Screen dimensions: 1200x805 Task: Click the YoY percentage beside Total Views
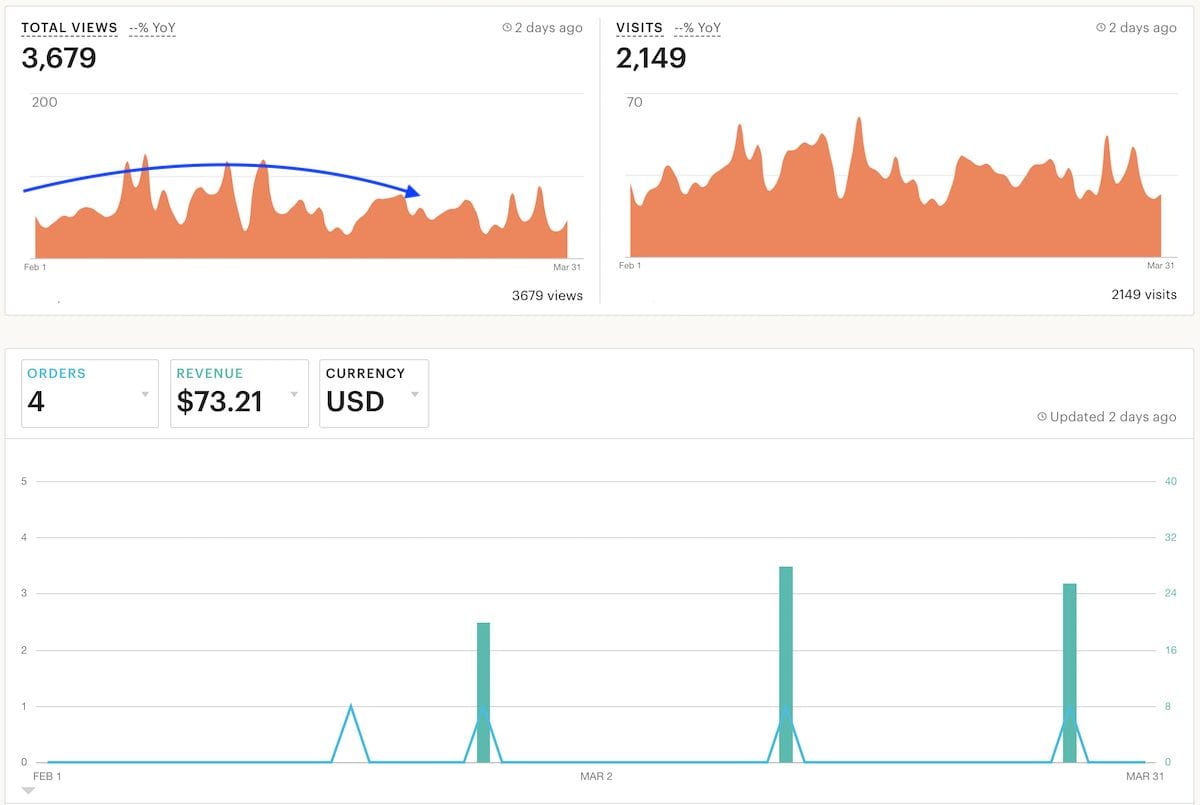(x=152, y=28)
